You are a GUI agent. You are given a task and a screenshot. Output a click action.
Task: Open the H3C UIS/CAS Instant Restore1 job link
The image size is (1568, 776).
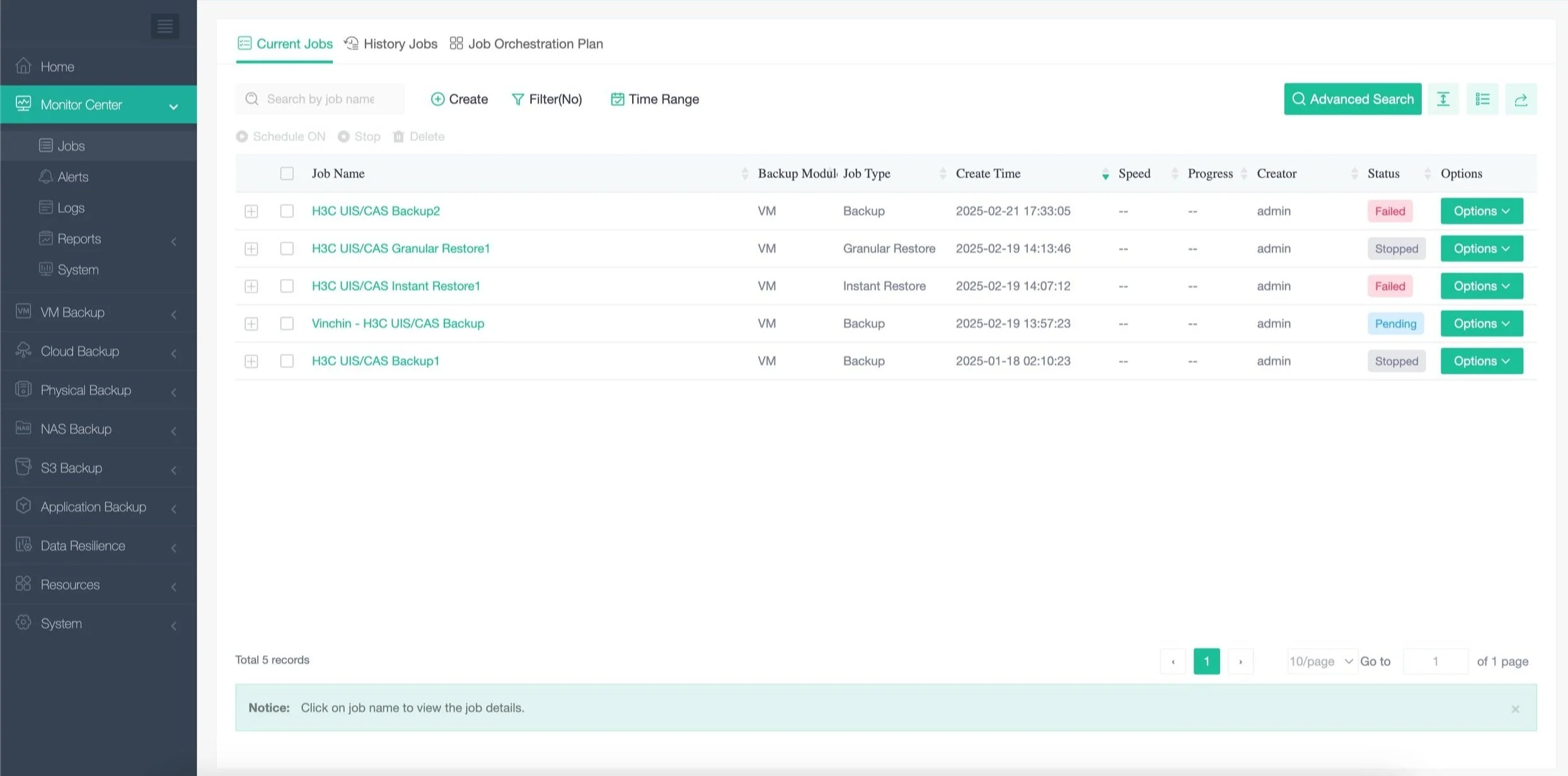coord(396,286)
